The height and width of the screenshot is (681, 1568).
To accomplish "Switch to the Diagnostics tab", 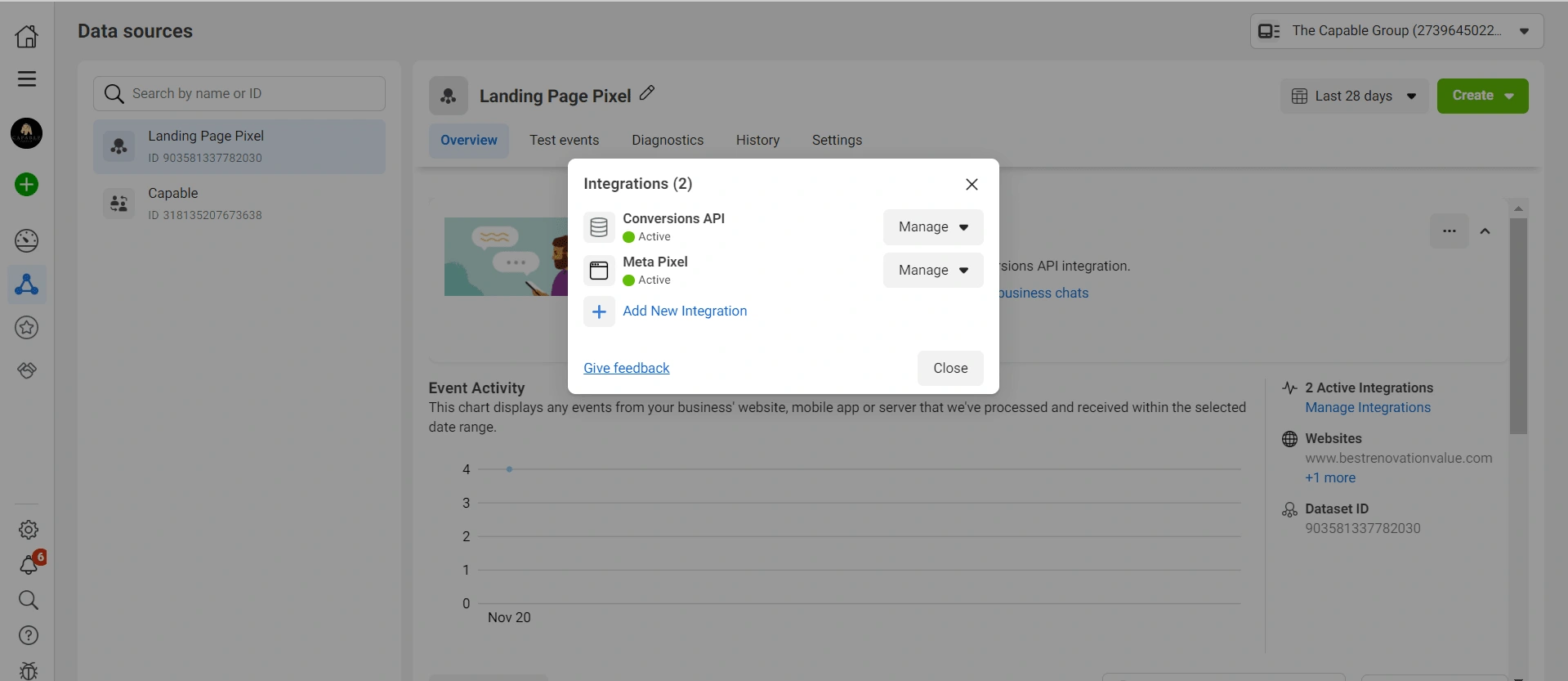I will [668, 141].
